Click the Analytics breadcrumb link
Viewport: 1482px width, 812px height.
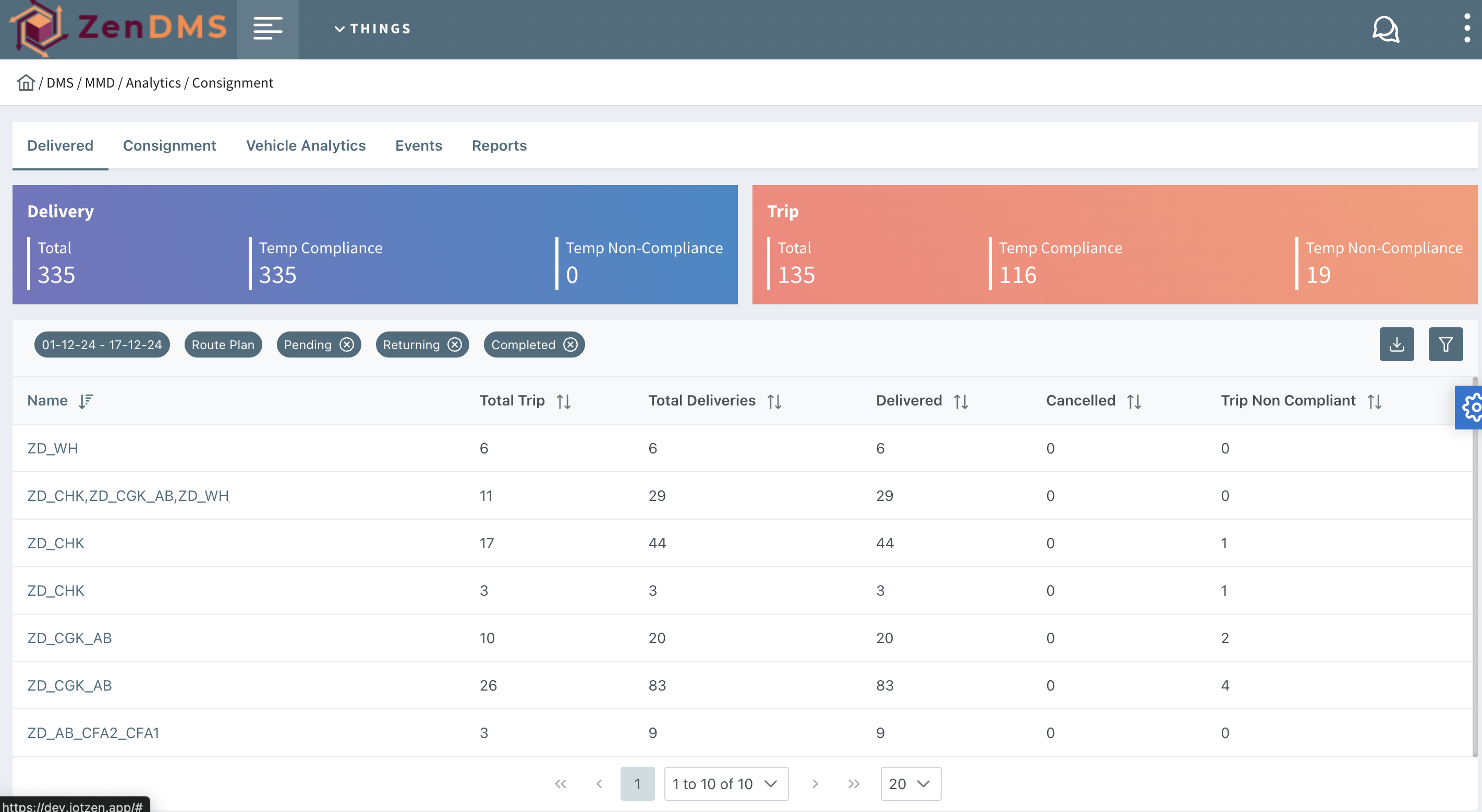click(x=154, y=82)
